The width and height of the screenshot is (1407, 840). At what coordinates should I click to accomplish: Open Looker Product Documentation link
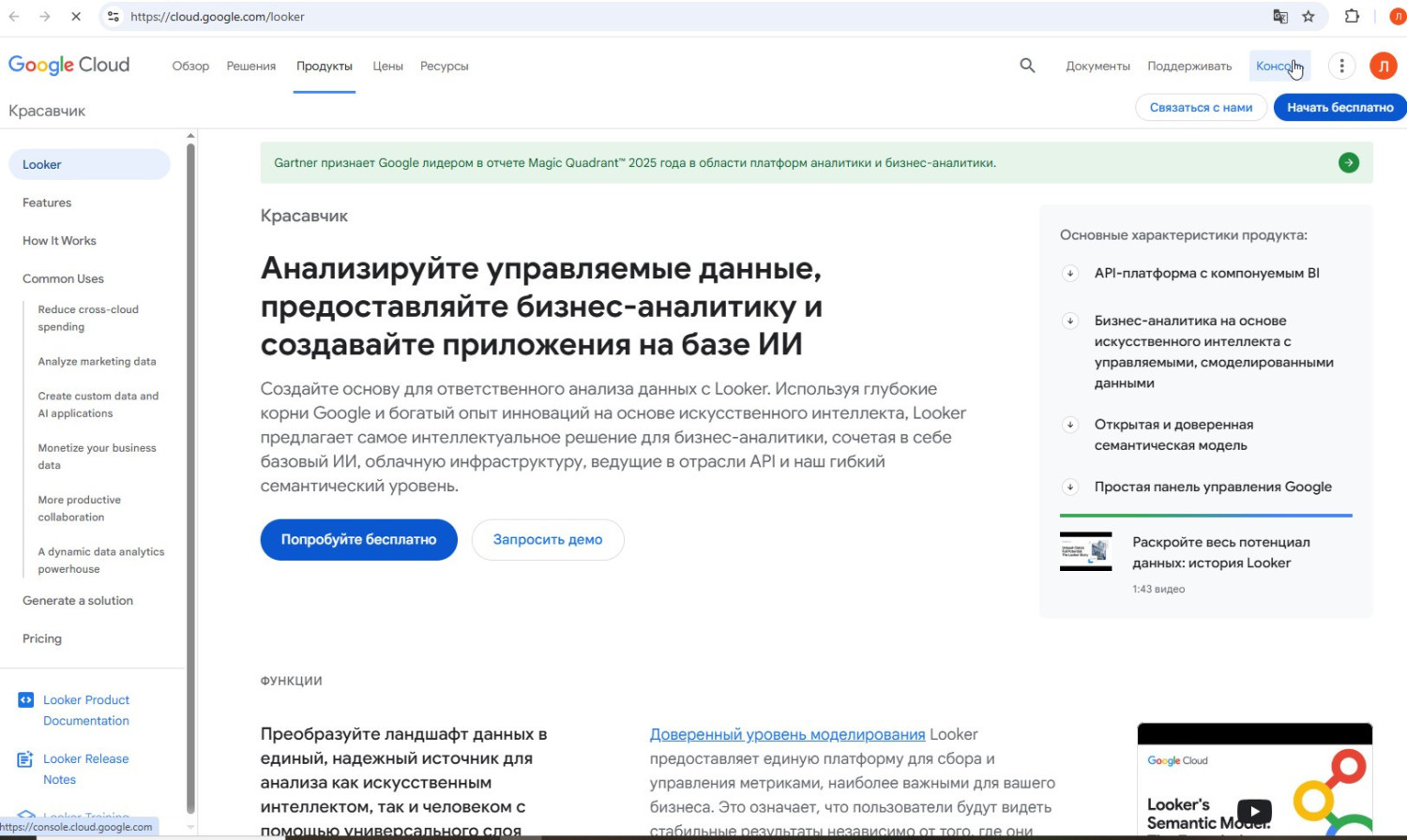pos(85,710)
